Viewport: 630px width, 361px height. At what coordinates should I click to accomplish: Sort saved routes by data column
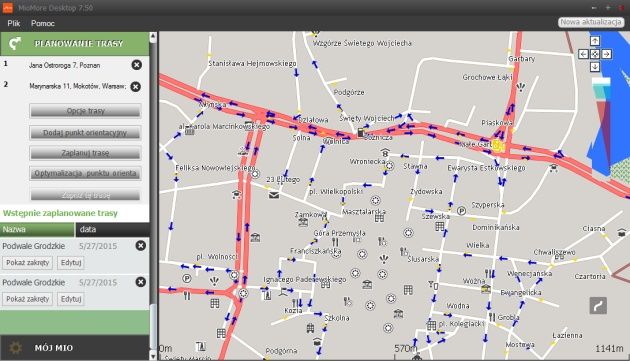pos(112,230)
